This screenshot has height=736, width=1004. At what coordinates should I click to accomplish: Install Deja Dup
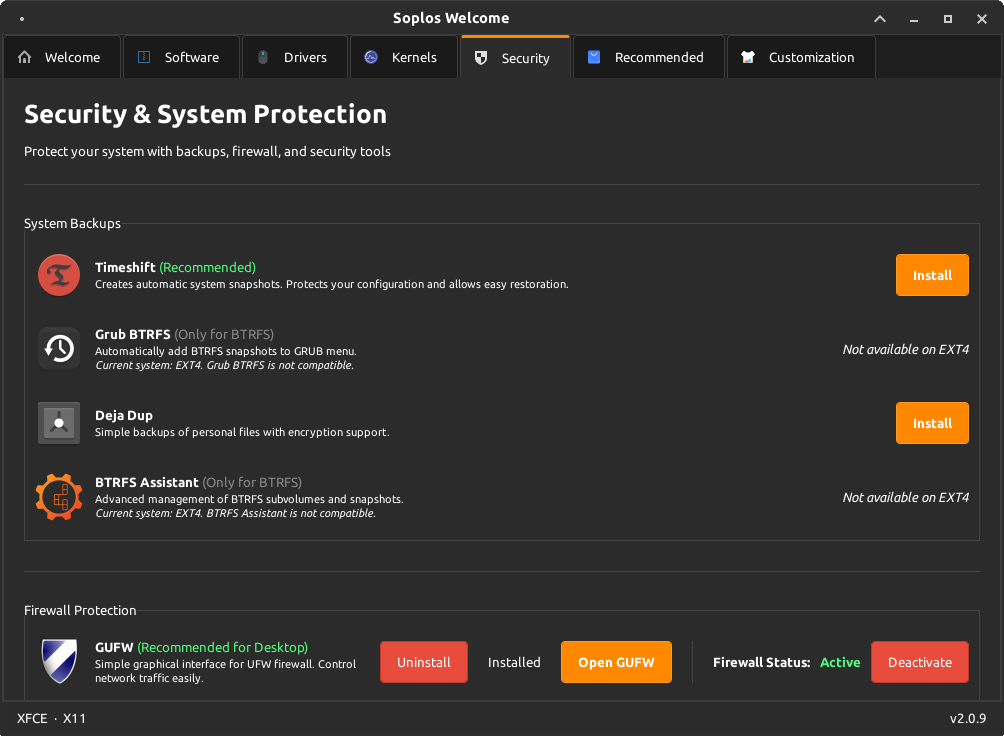tap(932, 423)
